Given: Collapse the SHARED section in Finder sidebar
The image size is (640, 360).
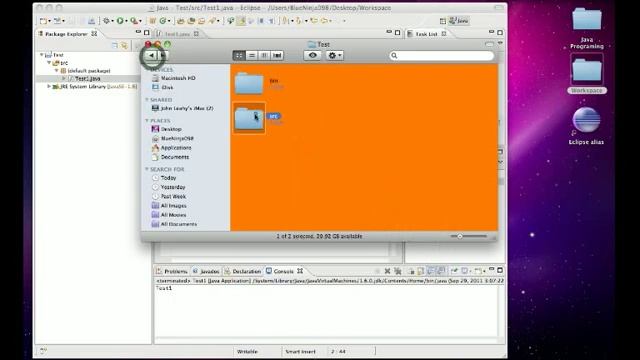Looking at the screenshot, I should [147, 100].
